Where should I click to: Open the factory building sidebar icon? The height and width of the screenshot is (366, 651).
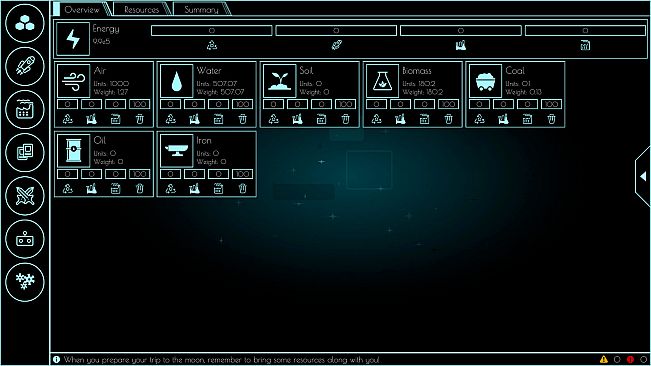tap(25, 110)
